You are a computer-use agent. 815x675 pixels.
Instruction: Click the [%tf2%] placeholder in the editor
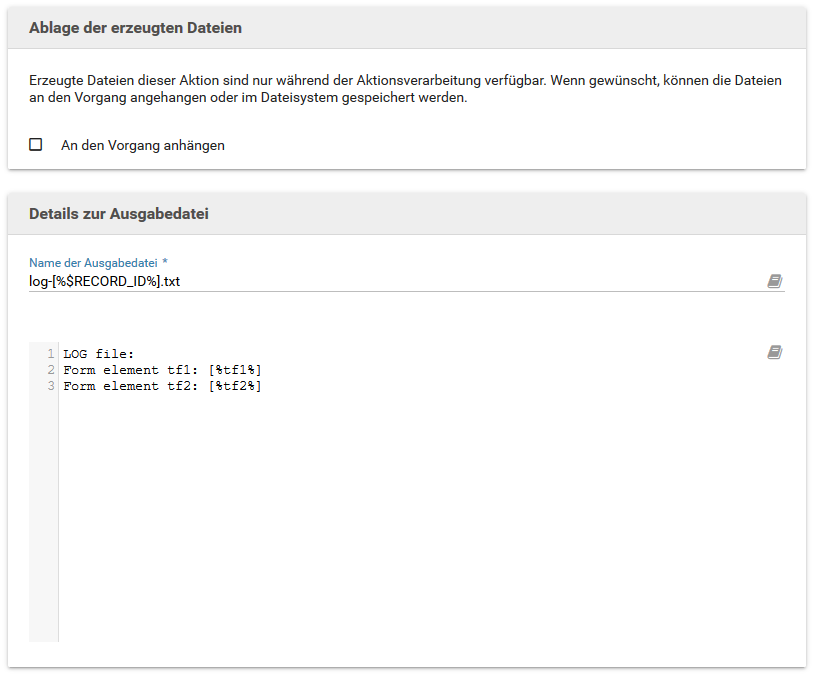[x=235, y=386]
